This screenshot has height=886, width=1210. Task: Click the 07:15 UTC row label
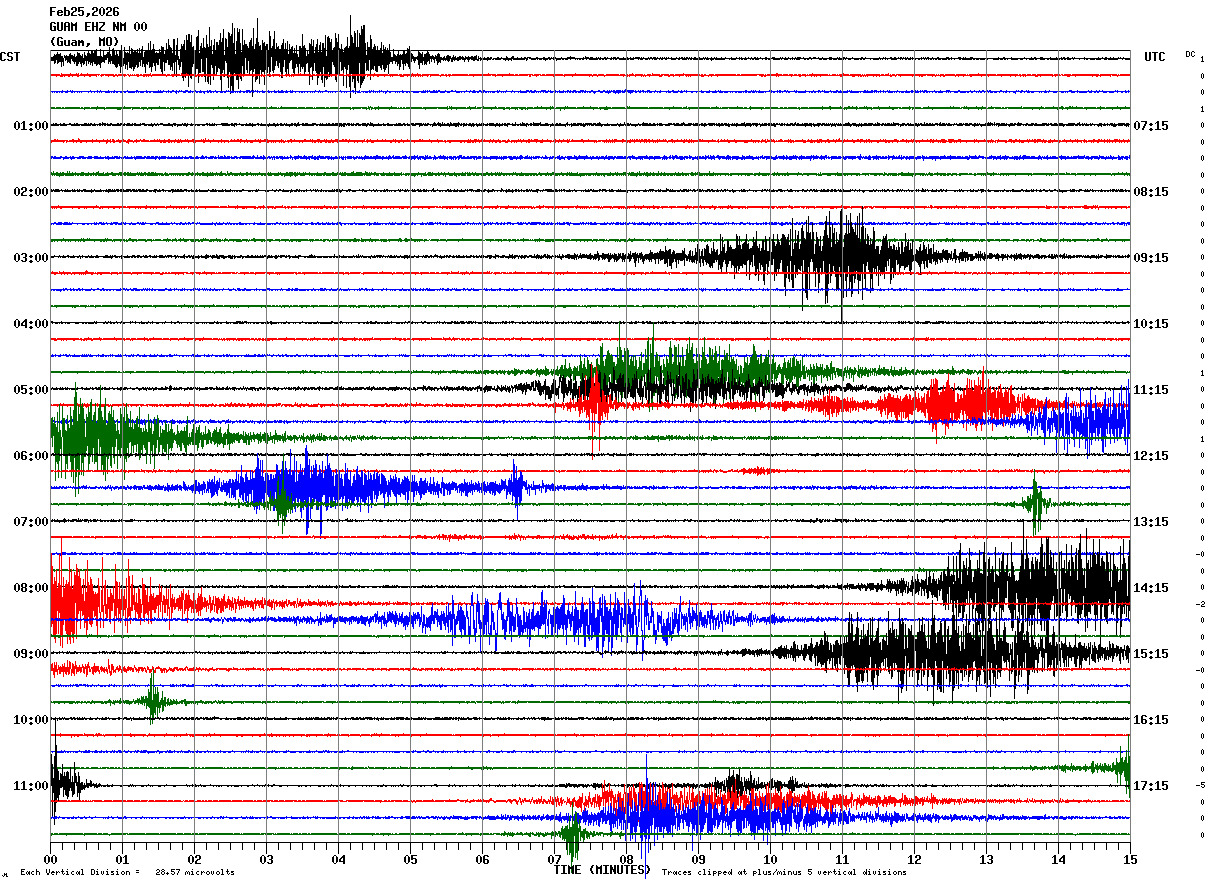point(1151,126)
